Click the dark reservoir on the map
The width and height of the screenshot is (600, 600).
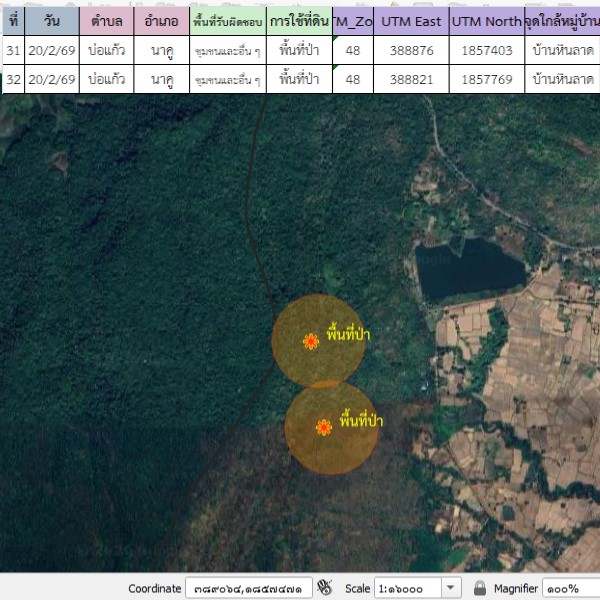[x=468, y=272]
